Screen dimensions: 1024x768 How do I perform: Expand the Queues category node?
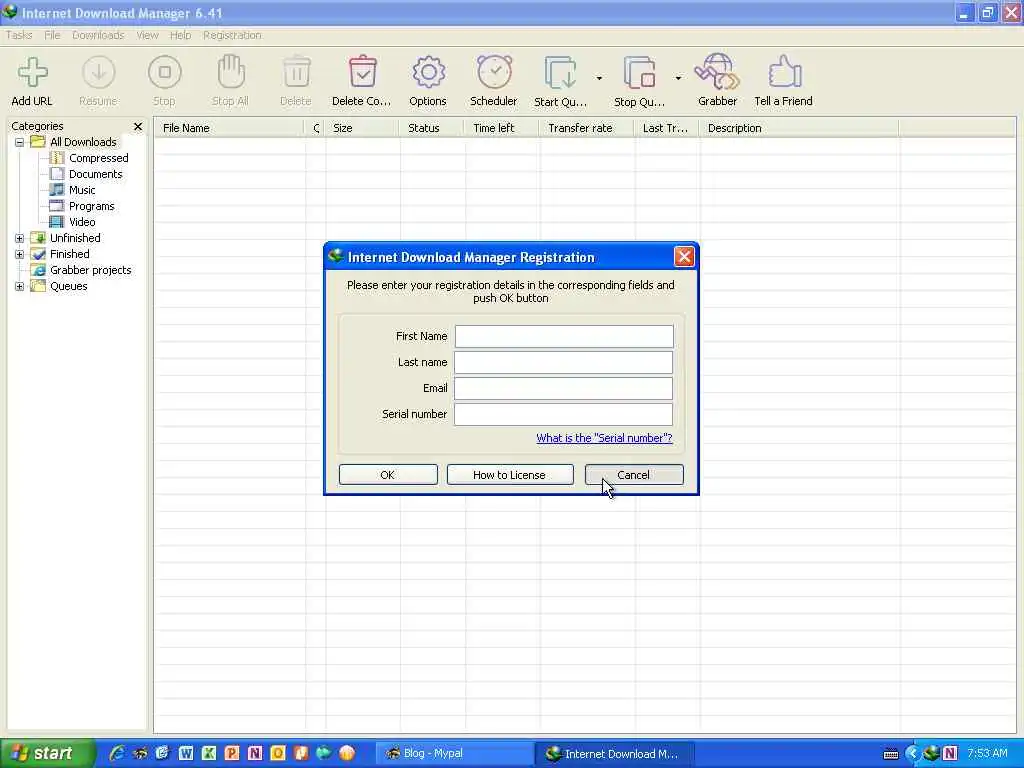pyautogui.click(x=20, y=286)
